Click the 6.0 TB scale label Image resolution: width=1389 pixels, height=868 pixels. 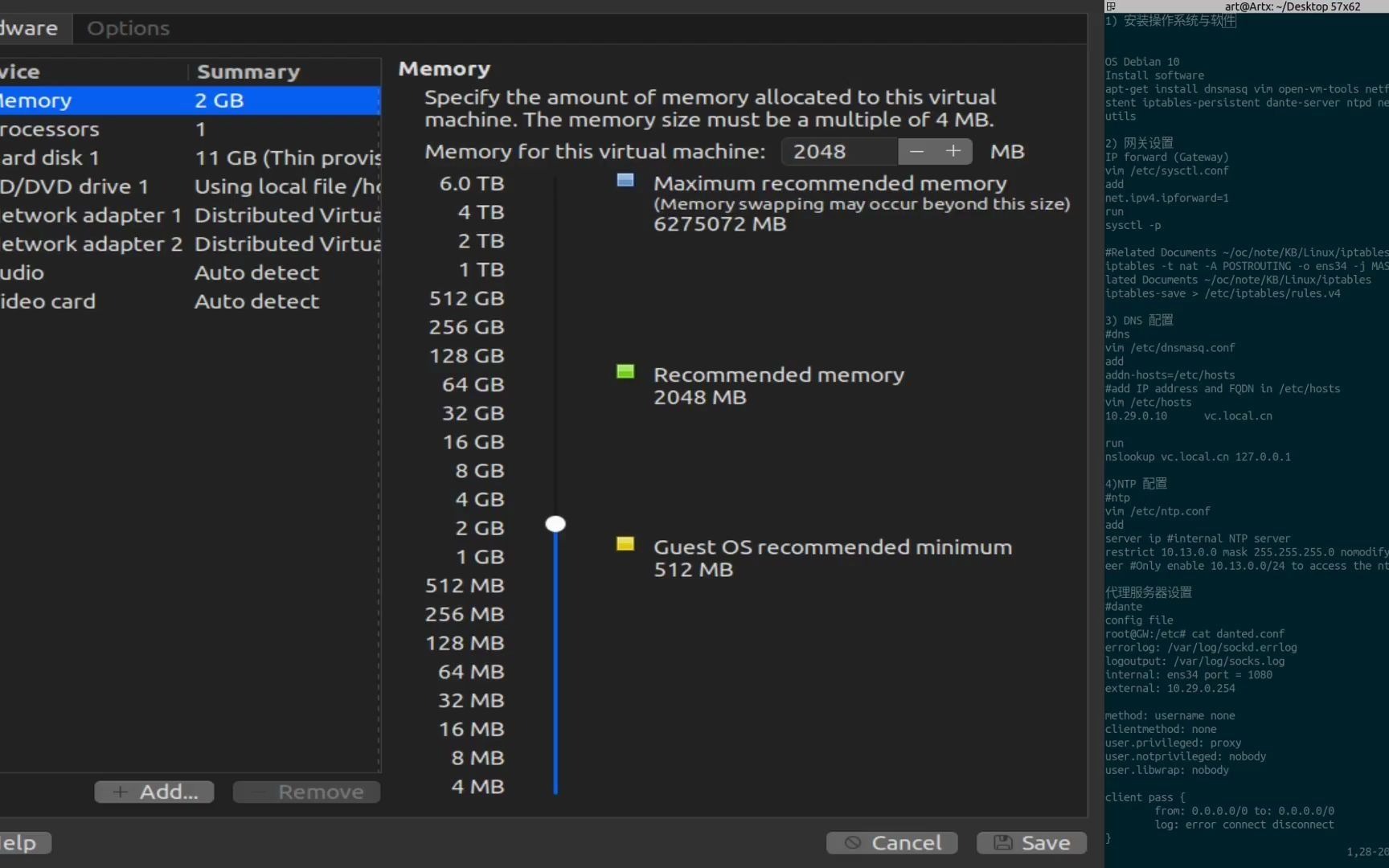[x=472, y=183]
